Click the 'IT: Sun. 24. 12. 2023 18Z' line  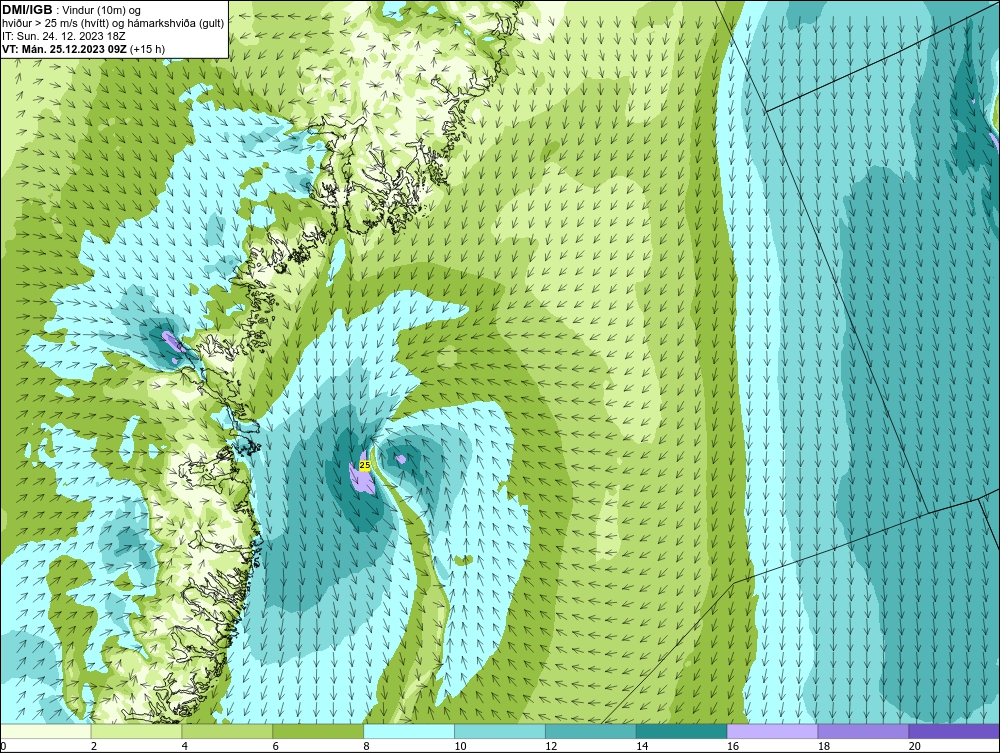tap(64, 36)
